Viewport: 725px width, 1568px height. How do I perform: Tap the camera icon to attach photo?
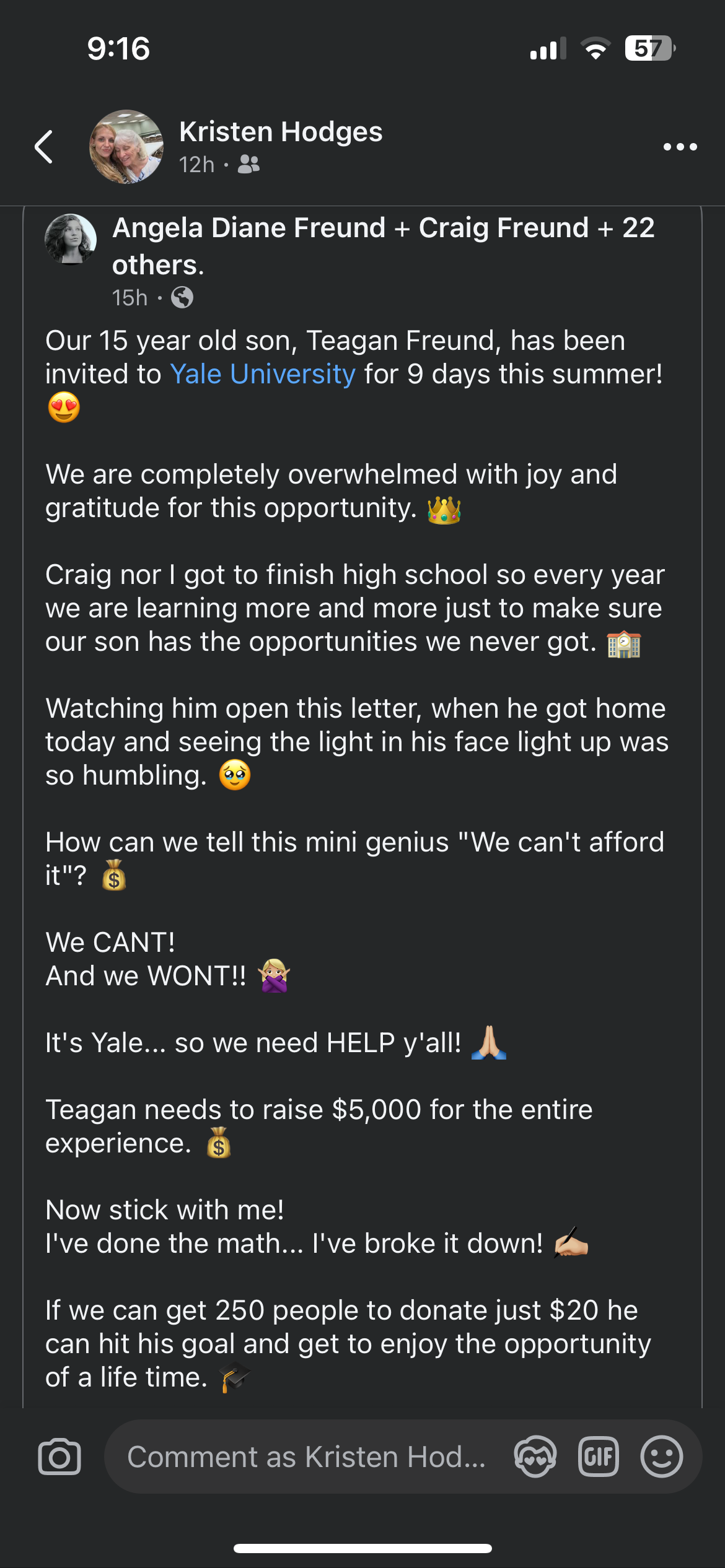(x=59, y=1457)
